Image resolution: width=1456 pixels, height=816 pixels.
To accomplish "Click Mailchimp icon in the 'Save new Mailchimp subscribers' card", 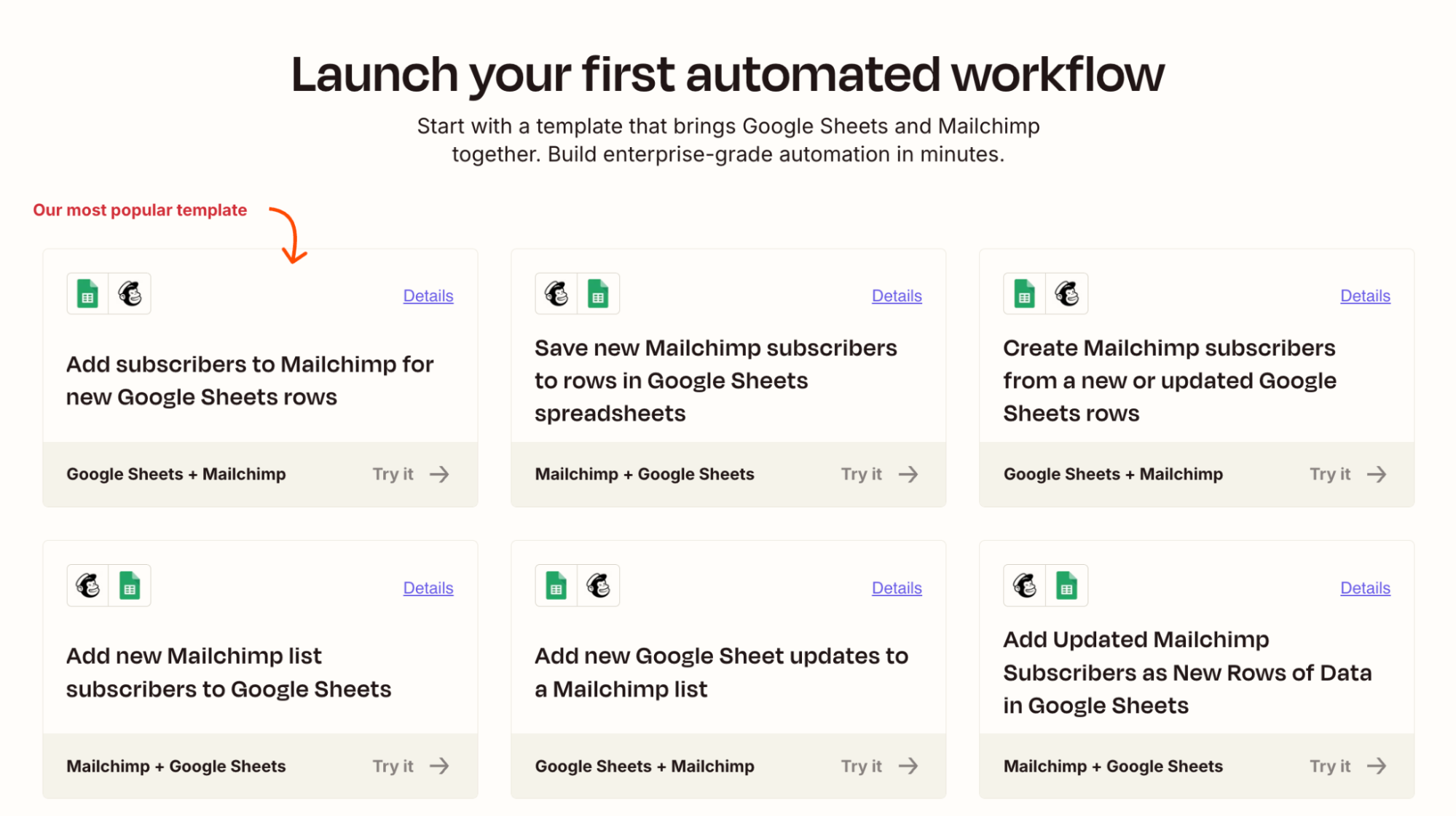I will (x=556, y=294).
